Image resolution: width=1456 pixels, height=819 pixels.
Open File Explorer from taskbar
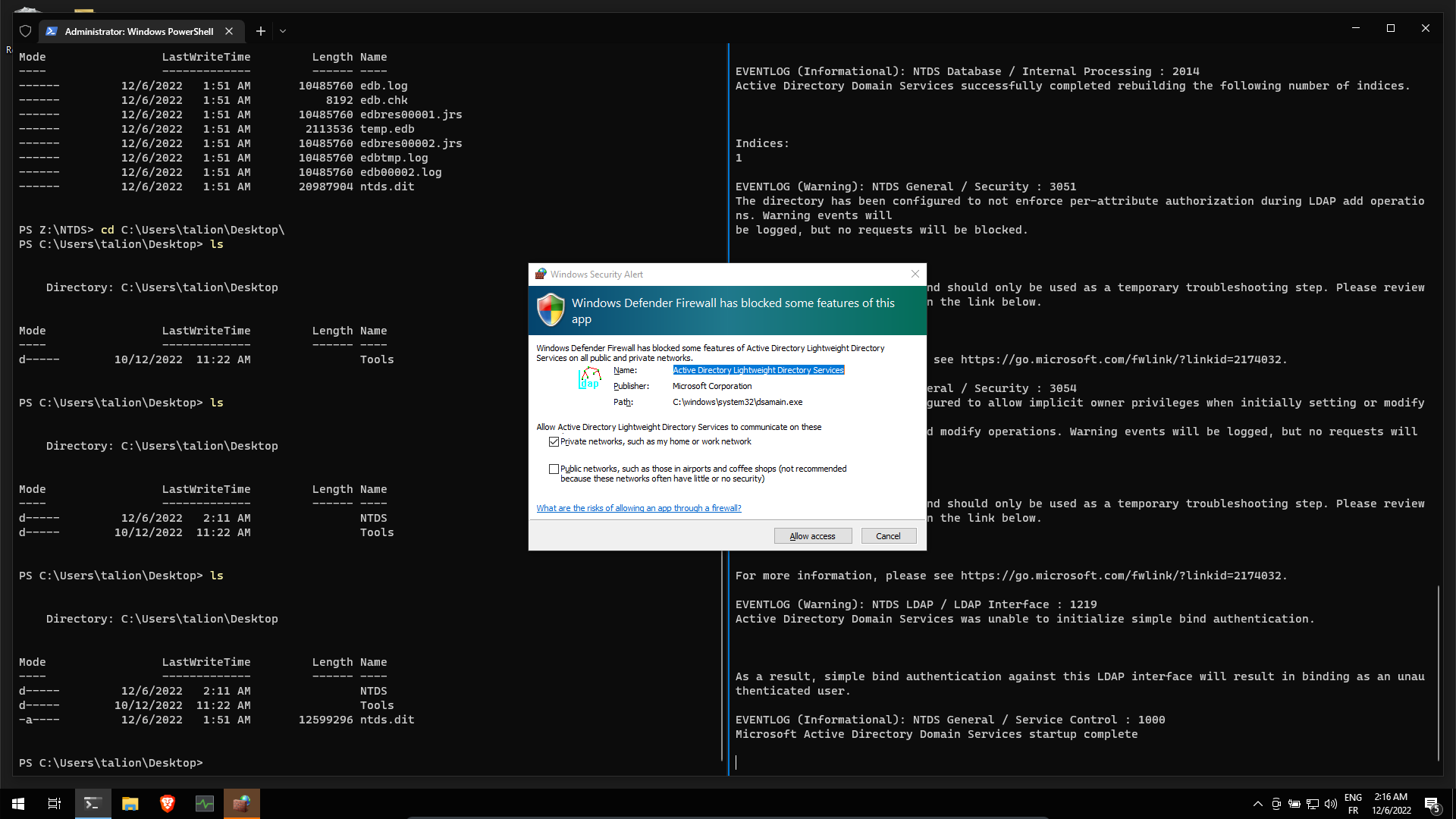130,804
